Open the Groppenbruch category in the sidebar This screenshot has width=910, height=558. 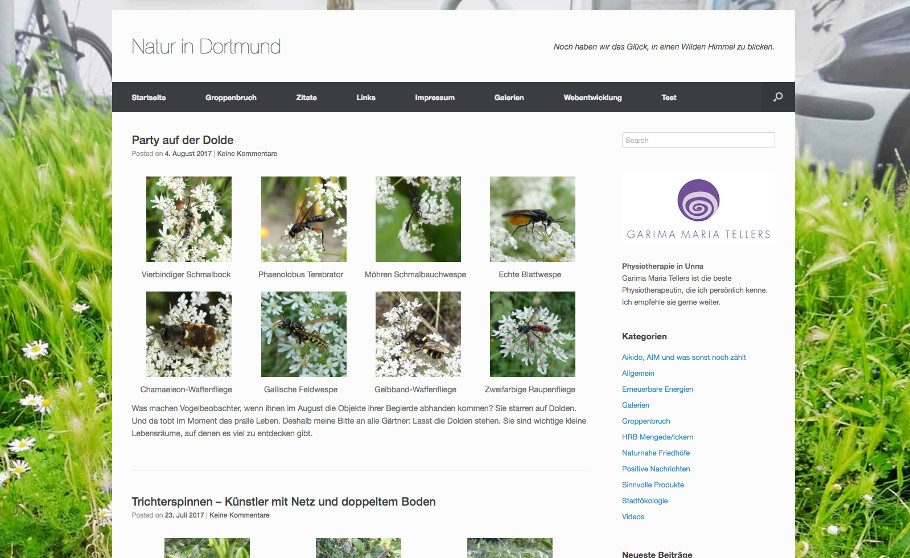click(x=646, y=421)
